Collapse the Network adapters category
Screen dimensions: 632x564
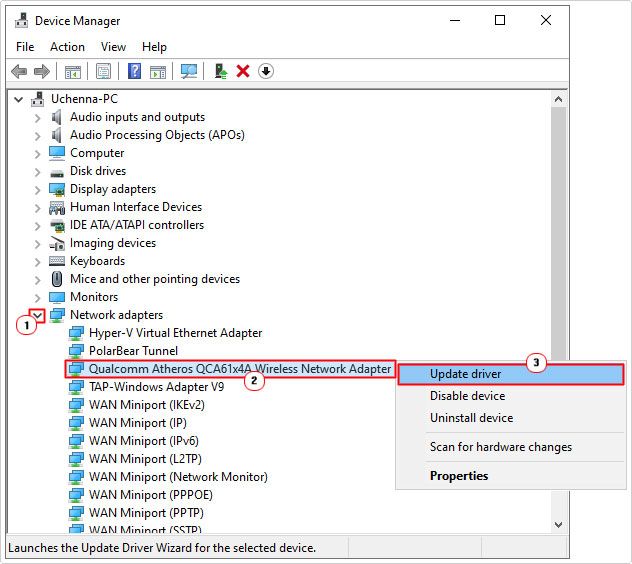(37, 315)
